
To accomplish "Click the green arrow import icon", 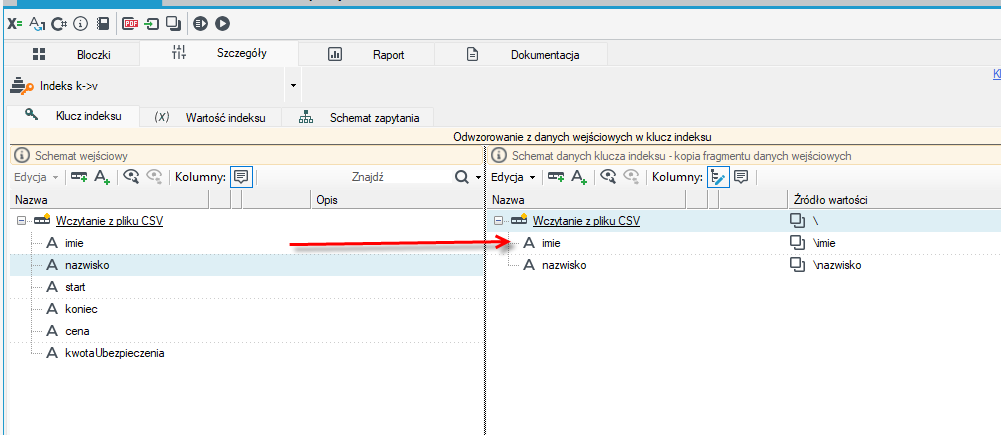I will 152,24.
